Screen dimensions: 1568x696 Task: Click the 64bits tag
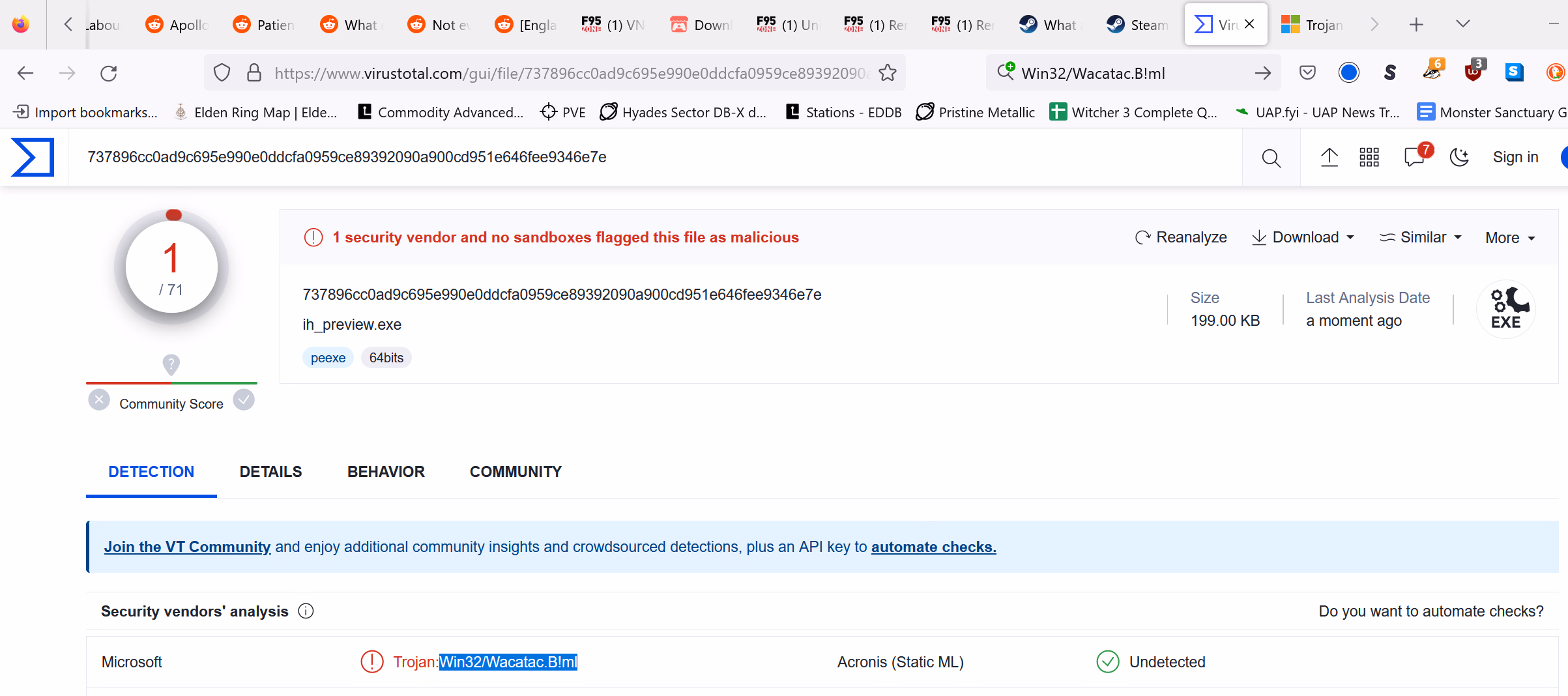click(386, 358)
